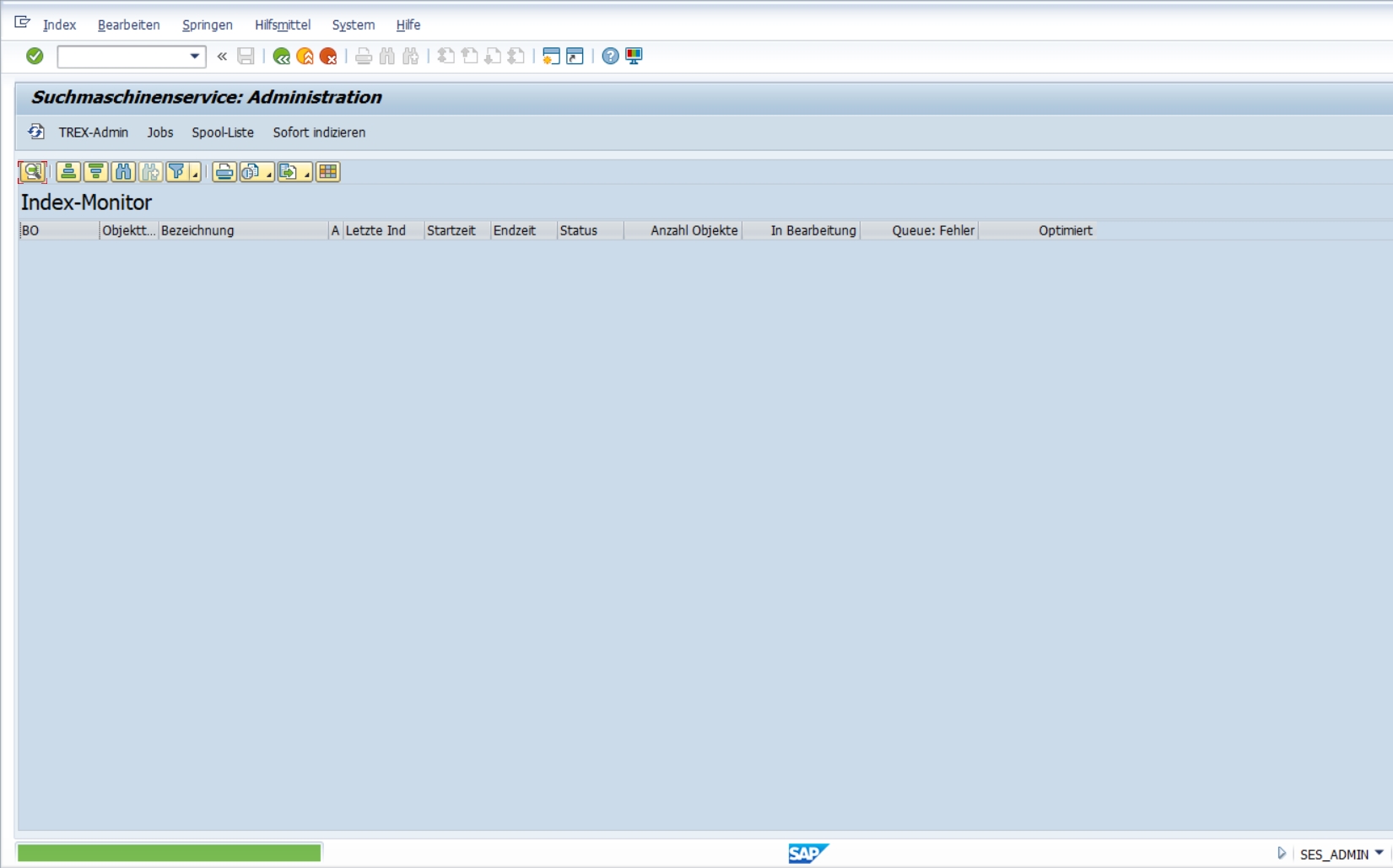Click the Next Page icon
The image size is (1393, 868).
pyautogui.click(x=493, y=57)
